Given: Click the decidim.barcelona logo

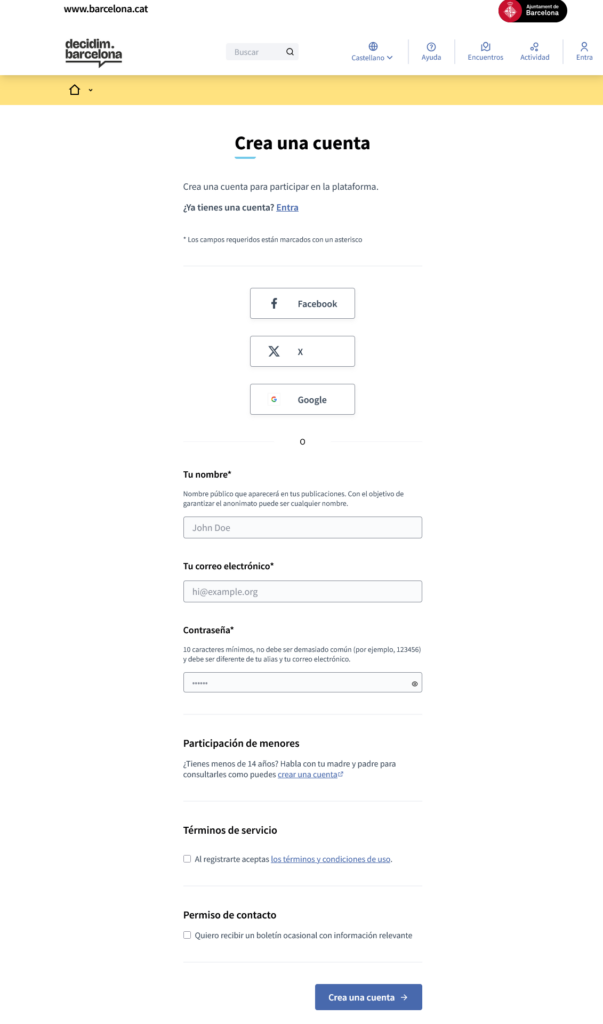Looking at the screenshot, I should (x=93, y=52).
